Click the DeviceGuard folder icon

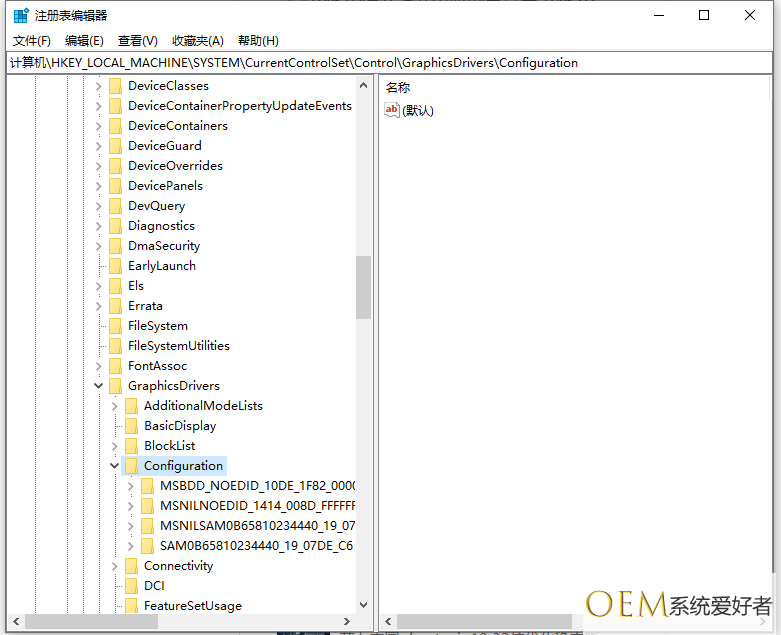115,146
